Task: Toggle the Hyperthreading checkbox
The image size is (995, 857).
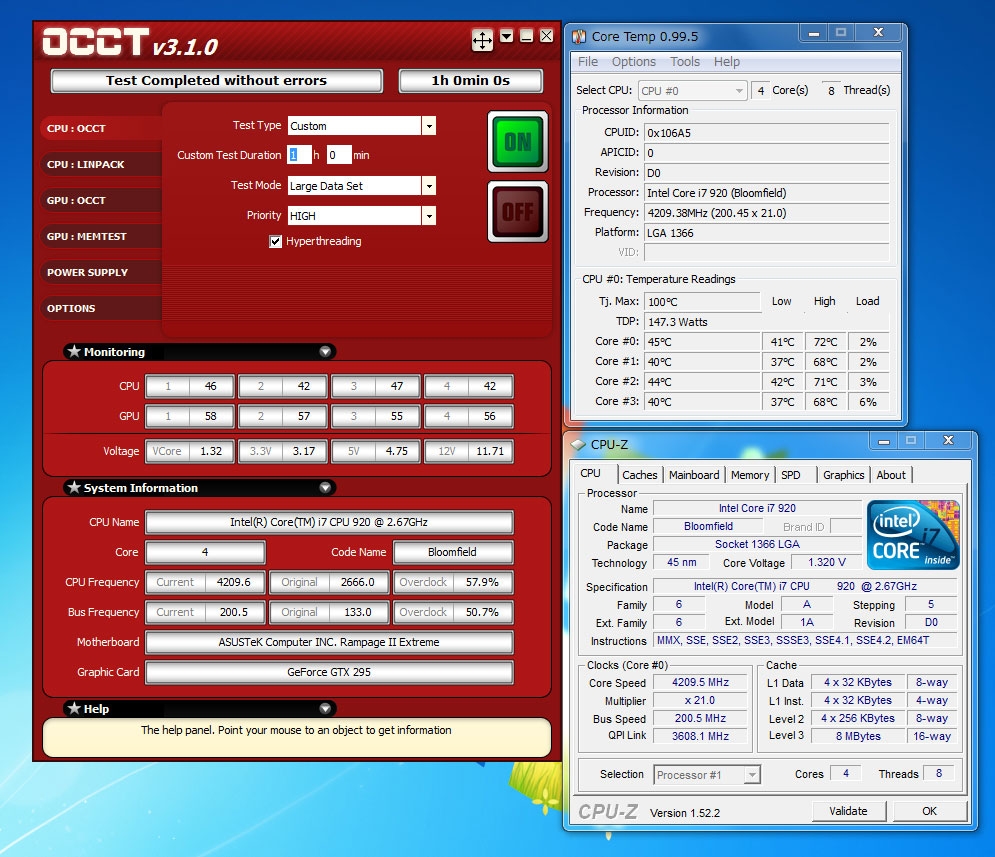Action: (x=275, y=242)
